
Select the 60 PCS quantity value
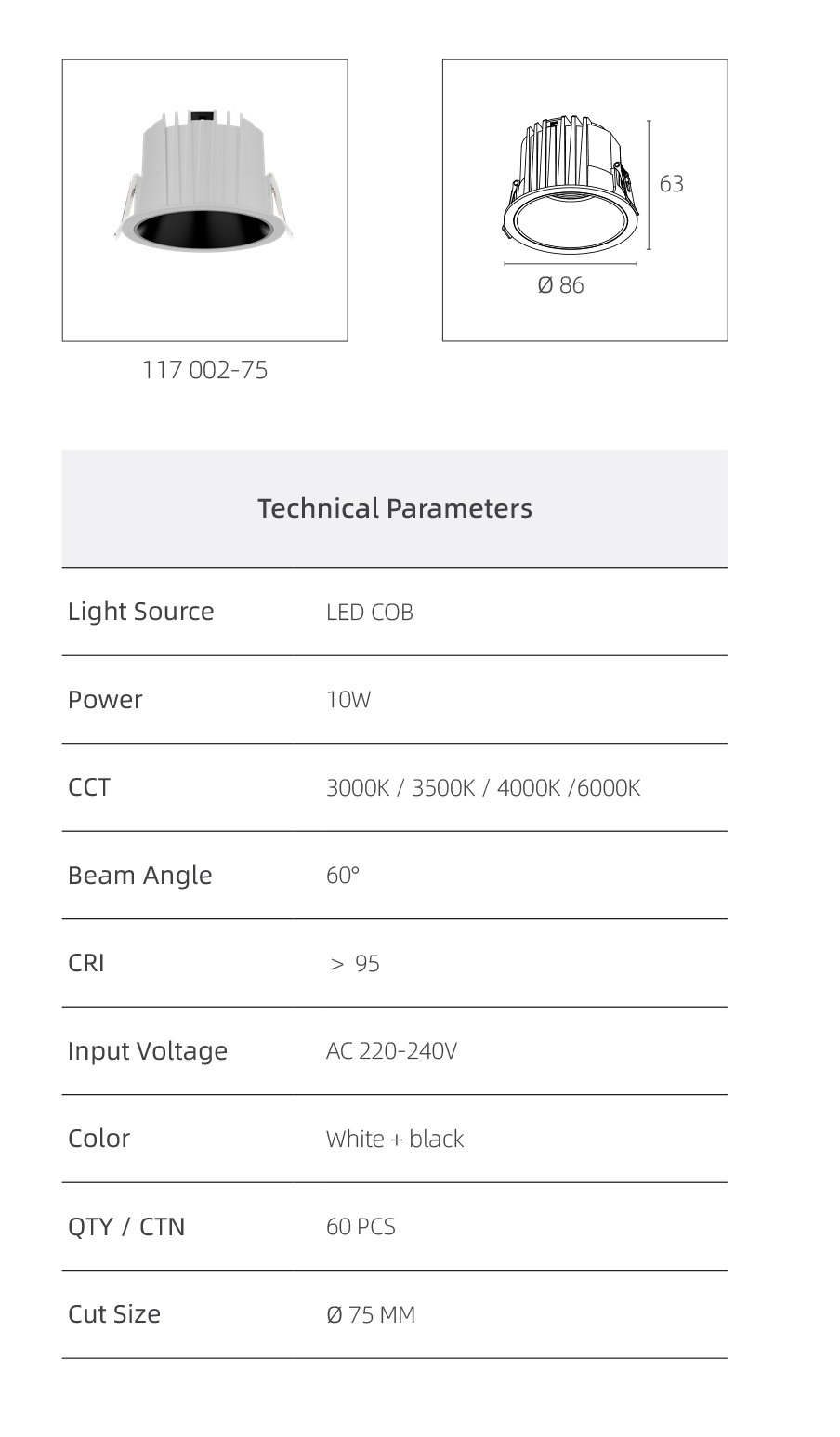point(361,1227)
